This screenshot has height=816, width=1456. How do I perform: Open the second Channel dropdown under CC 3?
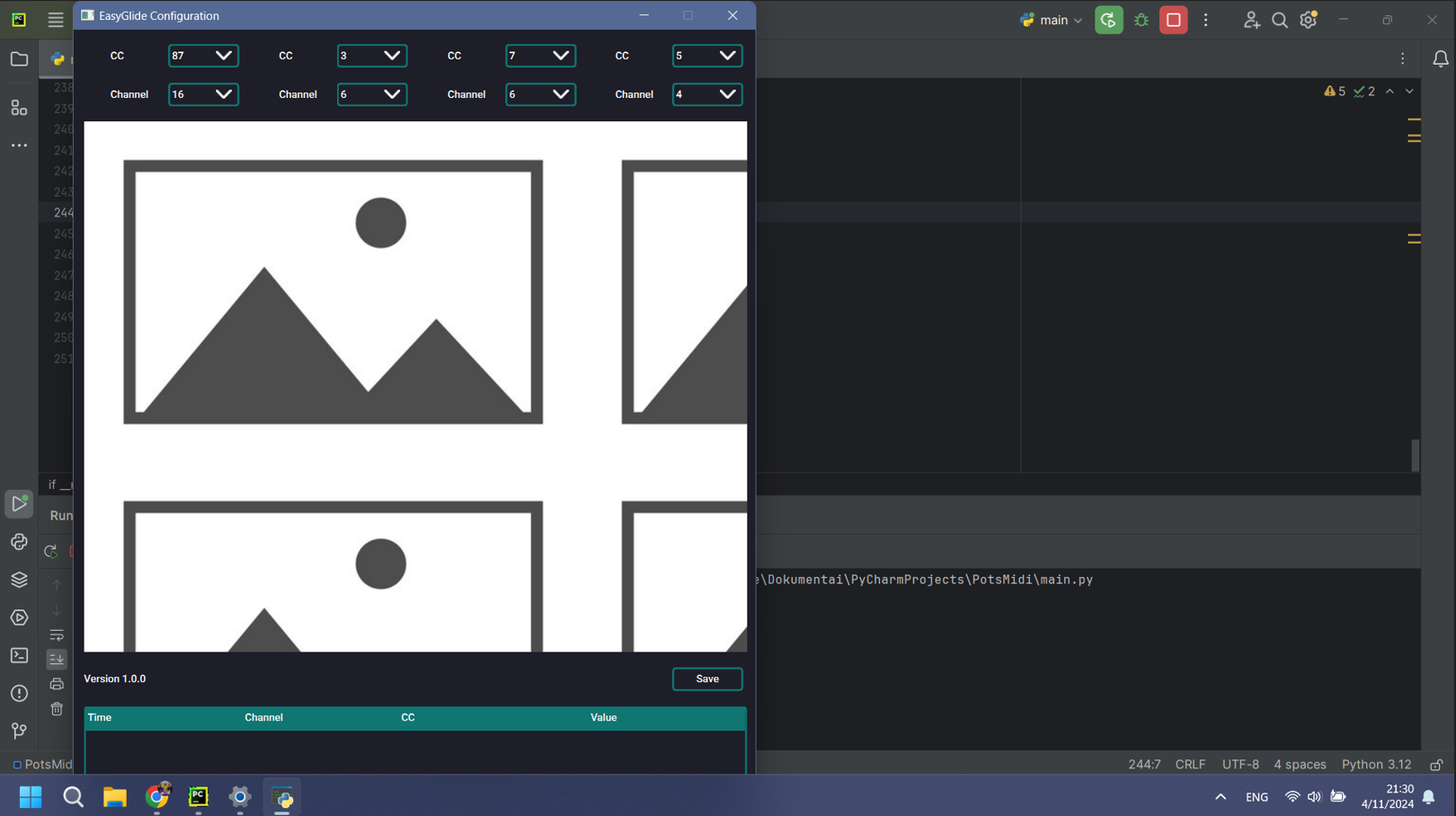pos(372,94)
